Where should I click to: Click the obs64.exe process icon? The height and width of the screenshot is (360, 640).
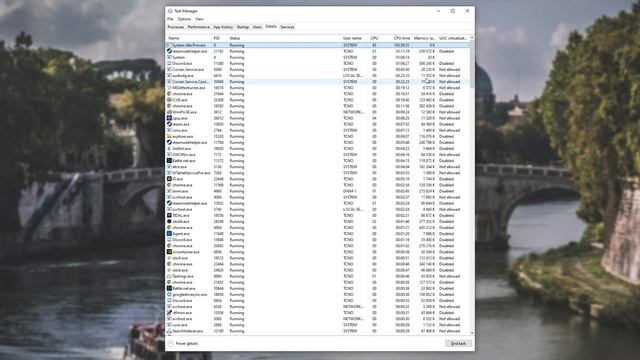169,221
